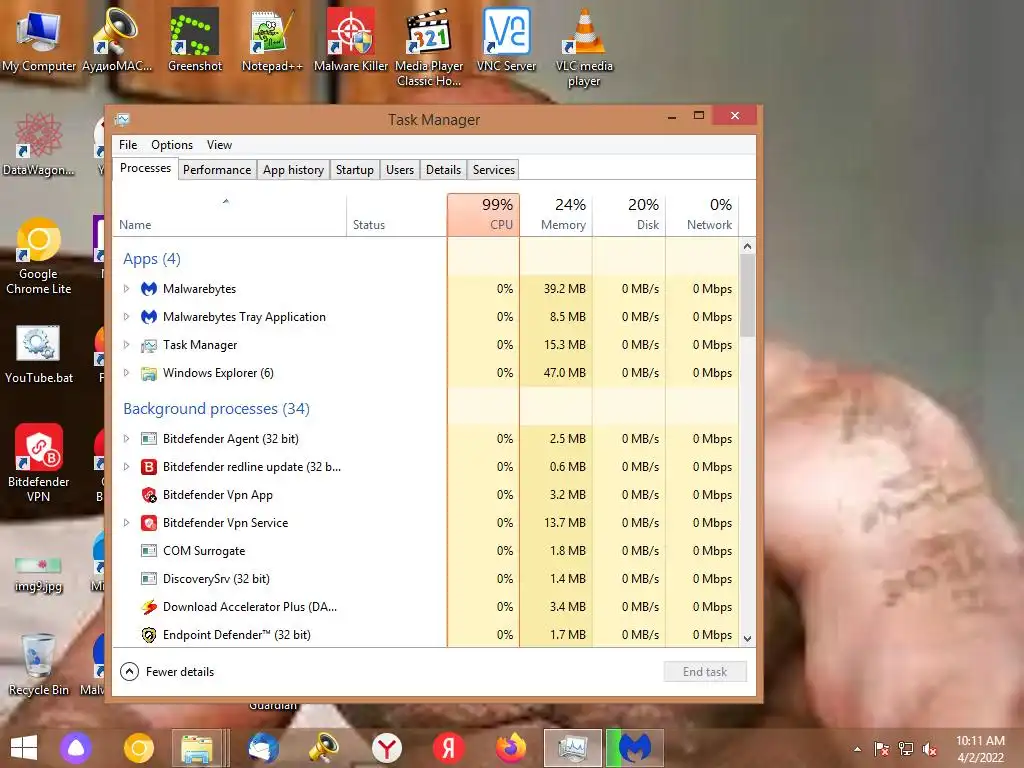Open the VNC Server desktop shortcut
This screenshot has width=1024, height=768.
click(506, 41)
